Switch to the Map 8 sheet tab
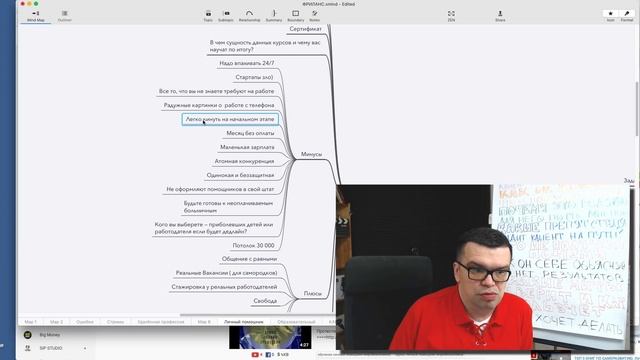The image size is (640, 360). tap(204, 322)
